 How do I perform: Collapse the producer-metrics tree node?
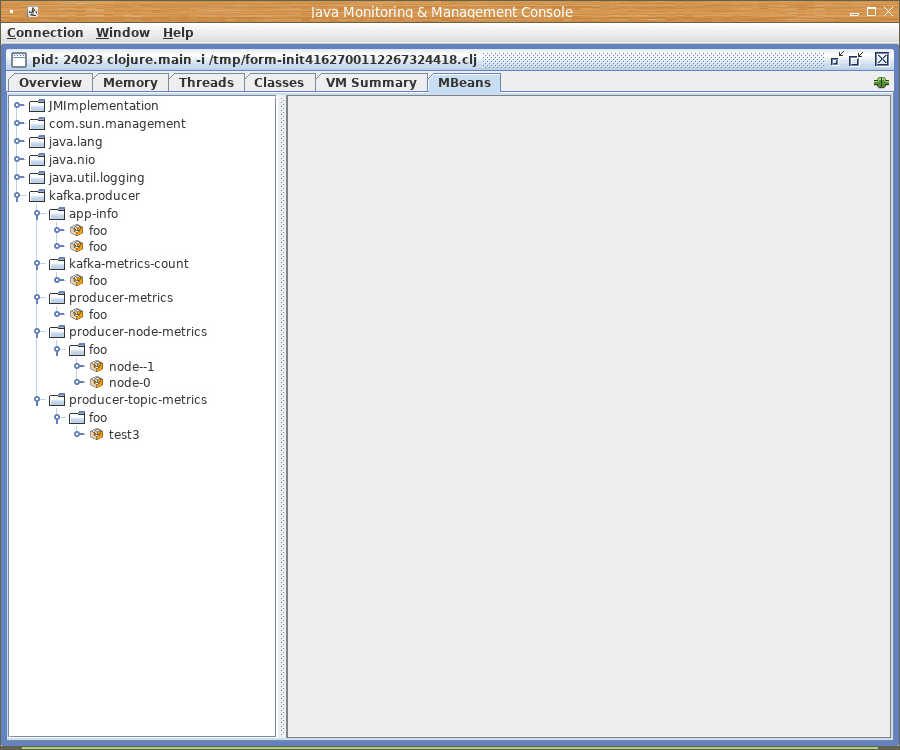pyautogui.click(x=37, y=298)
